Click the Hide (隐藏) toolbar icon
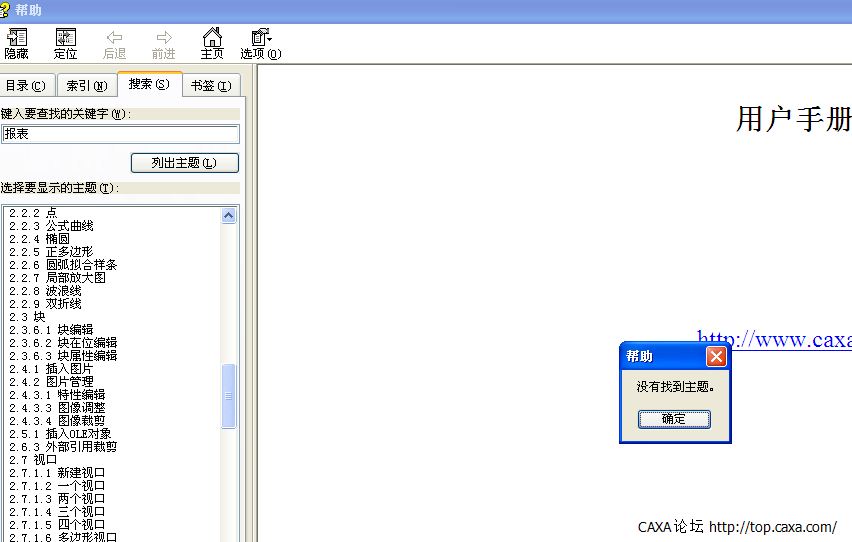Viewport: 852px width, 542px height. [16, 43]
